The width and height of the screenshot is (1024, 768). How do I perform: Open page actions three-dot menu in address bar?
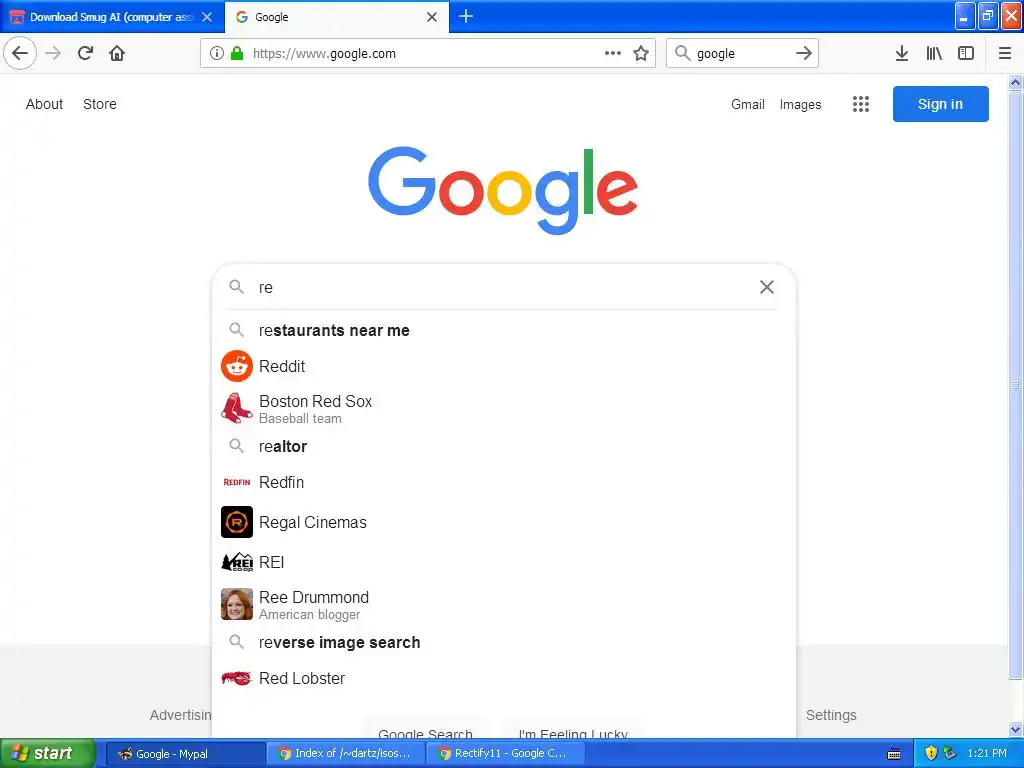point(613,54)
